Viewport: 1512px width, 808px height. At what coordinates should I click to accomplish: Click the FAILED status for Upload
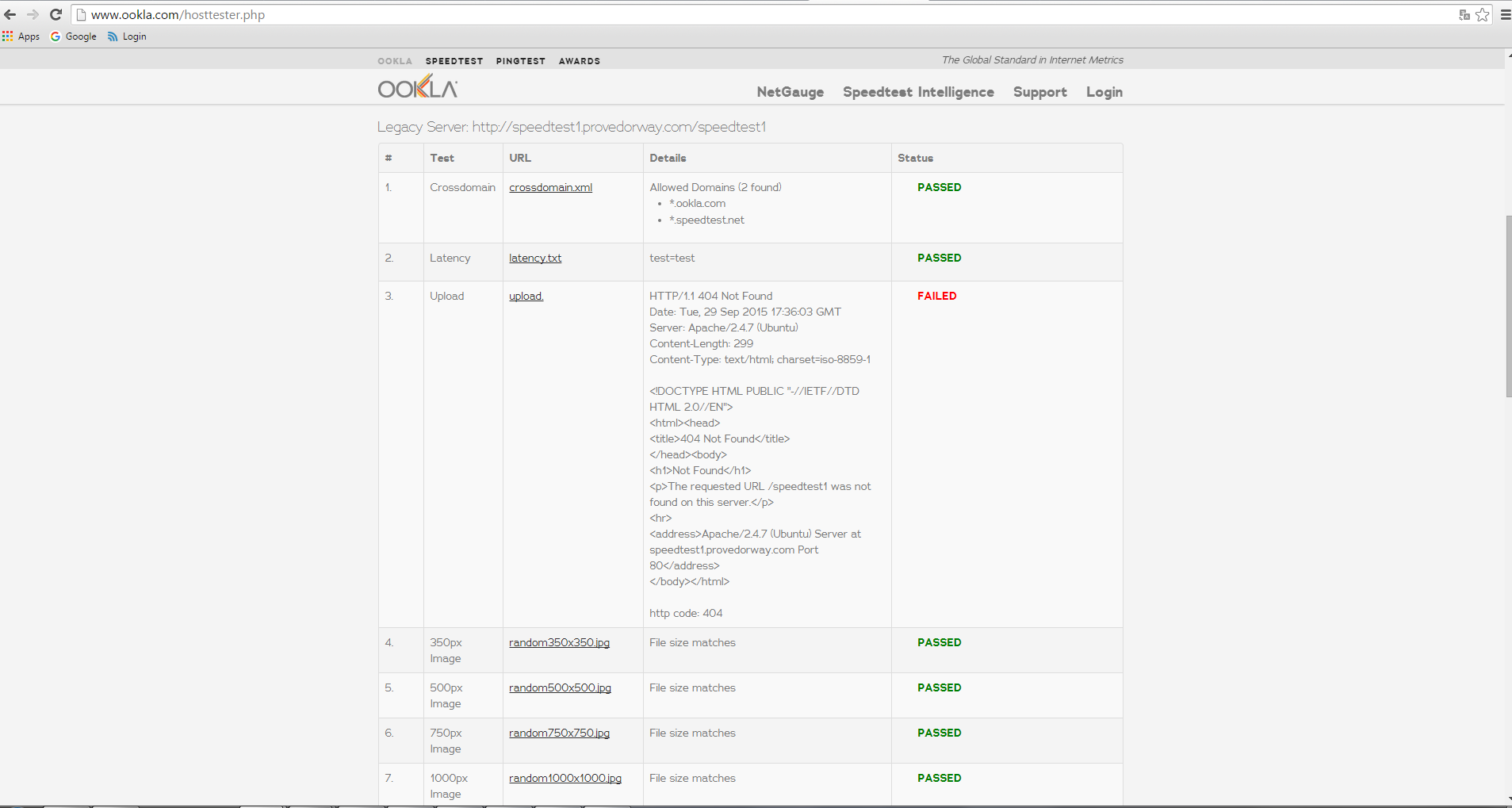point(937,296)
